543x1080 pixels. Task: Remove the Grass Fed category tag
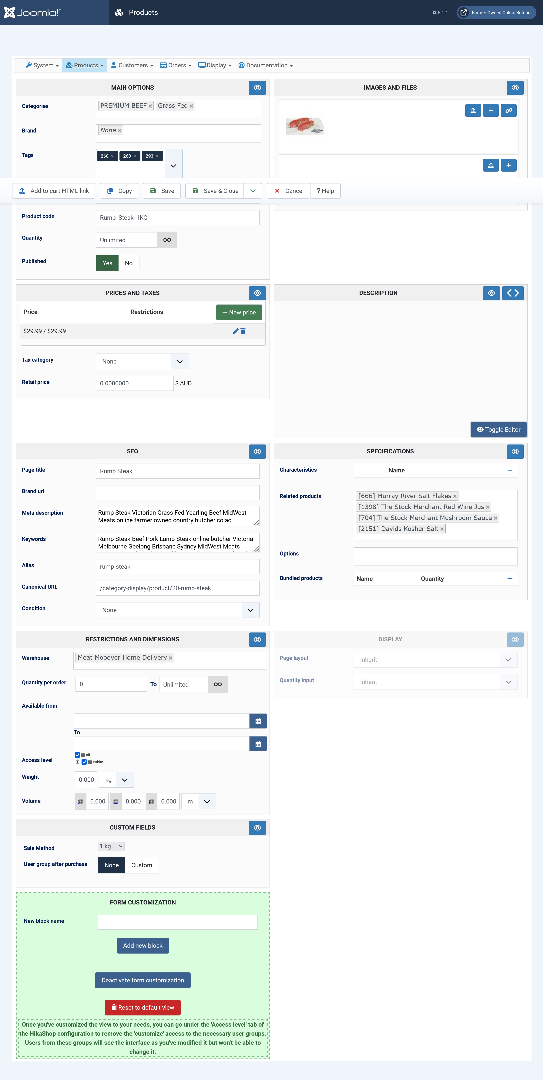[x=191, y=106]
